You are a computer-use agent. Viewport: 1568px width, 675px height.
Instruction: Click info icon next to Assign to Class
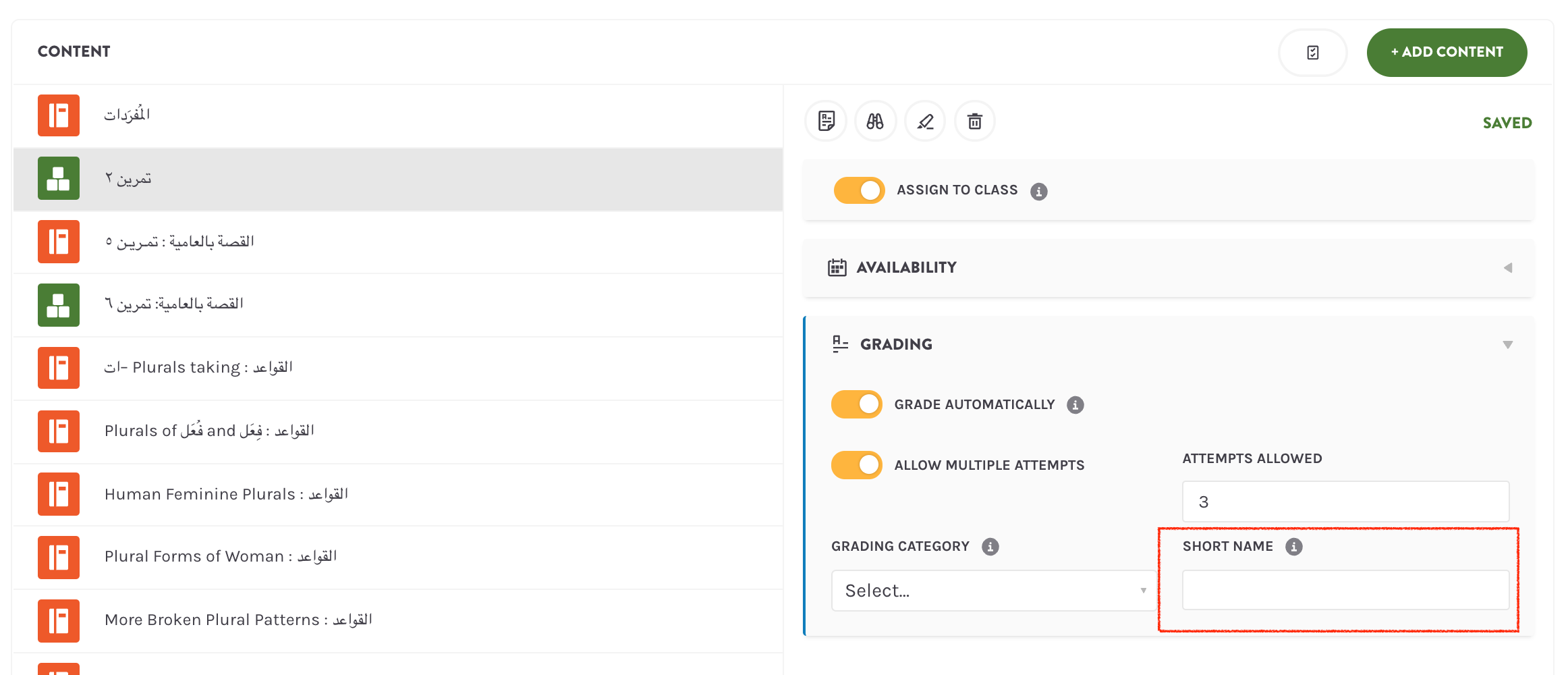coord(1039,192)
